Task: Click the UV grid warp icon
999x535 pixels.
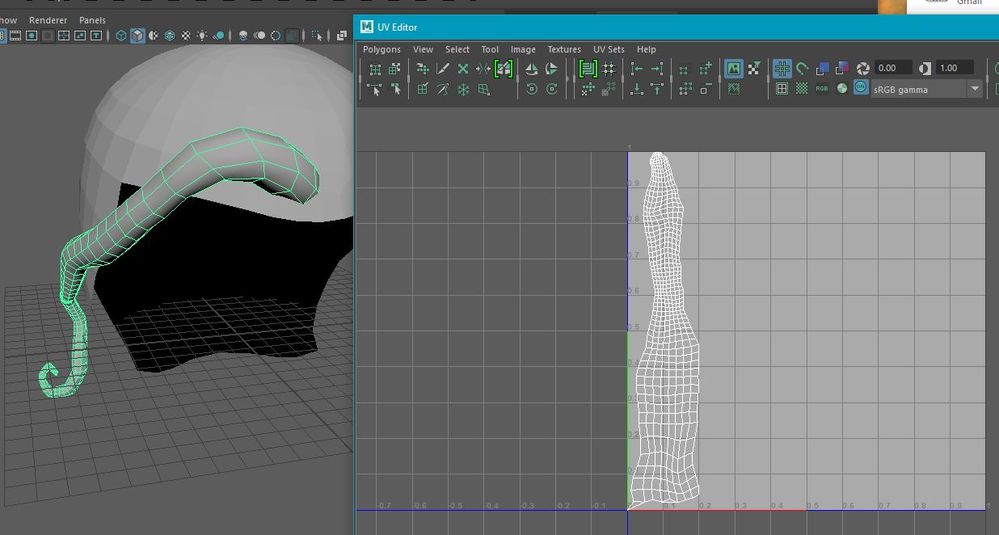Action: pyautogui.click(x=484, y=90)
